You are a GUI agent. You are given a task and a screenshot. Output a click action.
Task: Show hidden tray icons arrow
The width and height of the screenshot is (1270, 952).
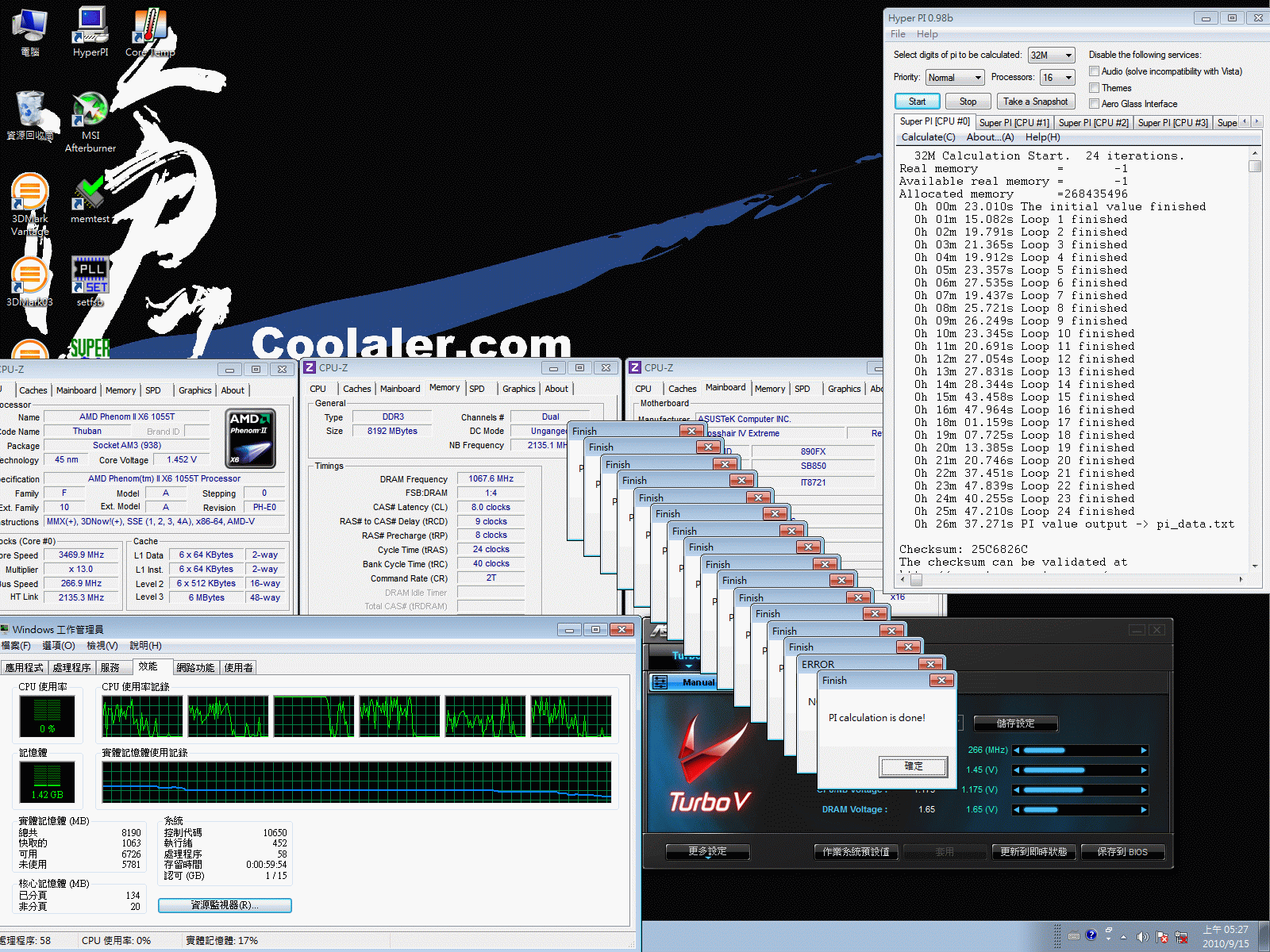(x=1123, y=937)
